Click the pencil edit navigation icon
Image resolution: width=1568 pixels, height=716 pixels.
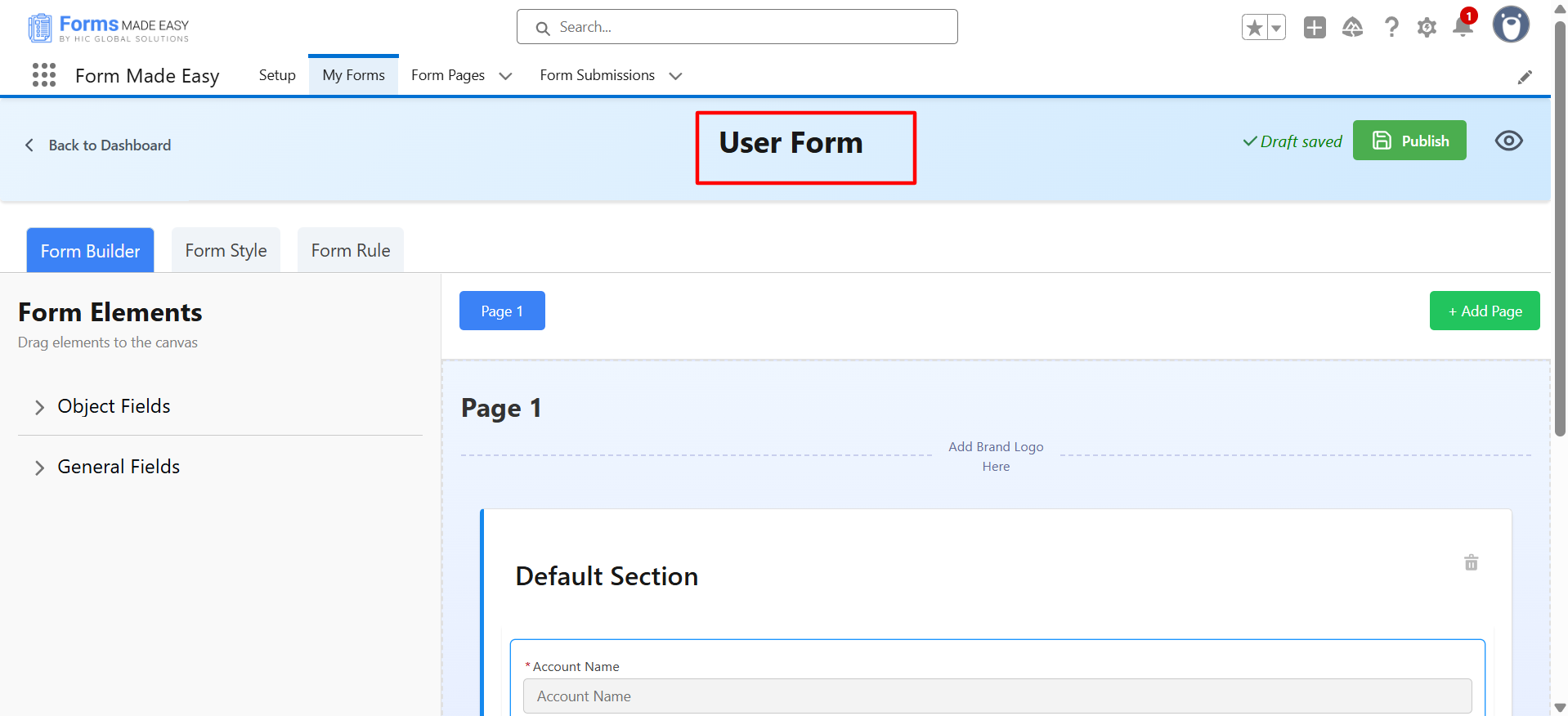click(x=1525, y=77)
